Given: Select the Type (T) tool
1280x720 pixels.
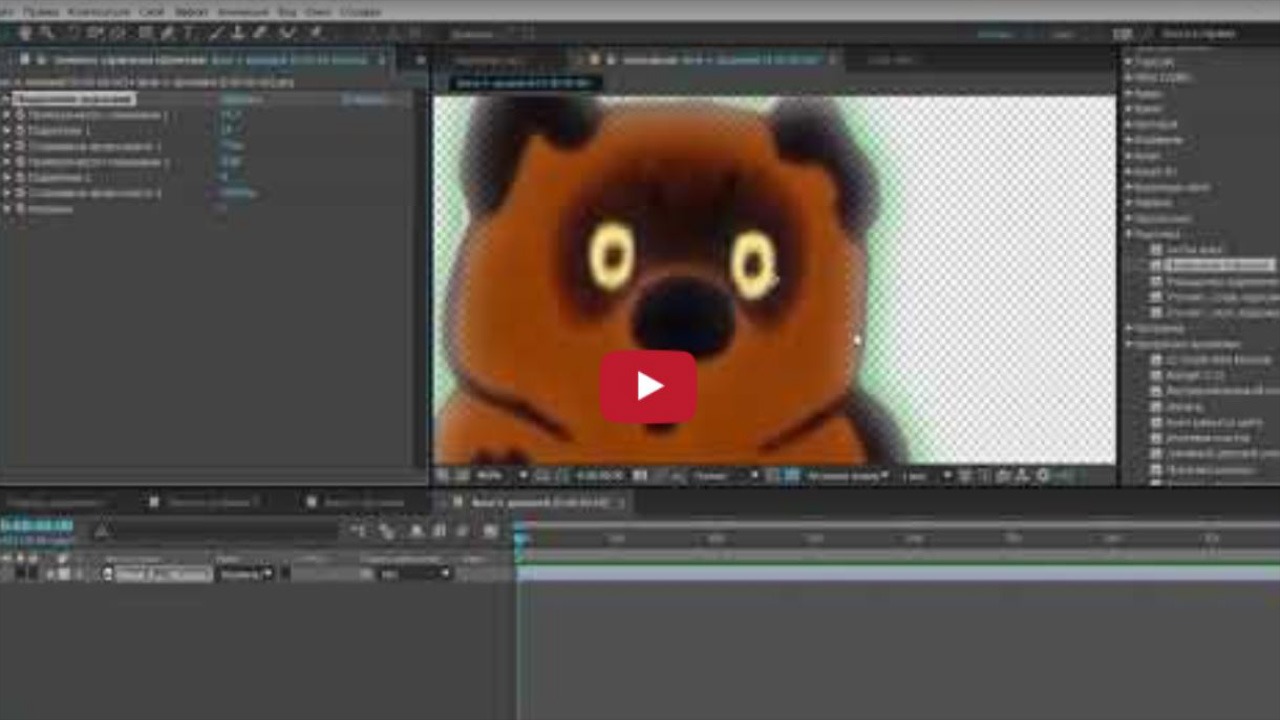Looking at the screenshot, I should pos(189,33).
